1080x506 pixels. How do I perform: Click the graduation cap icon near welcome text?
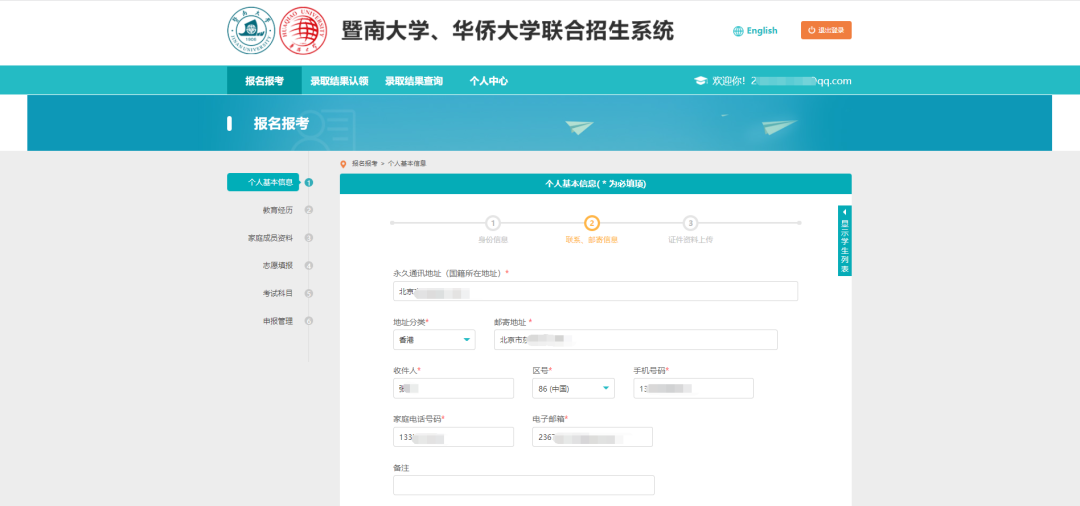[x=700, y=81]
